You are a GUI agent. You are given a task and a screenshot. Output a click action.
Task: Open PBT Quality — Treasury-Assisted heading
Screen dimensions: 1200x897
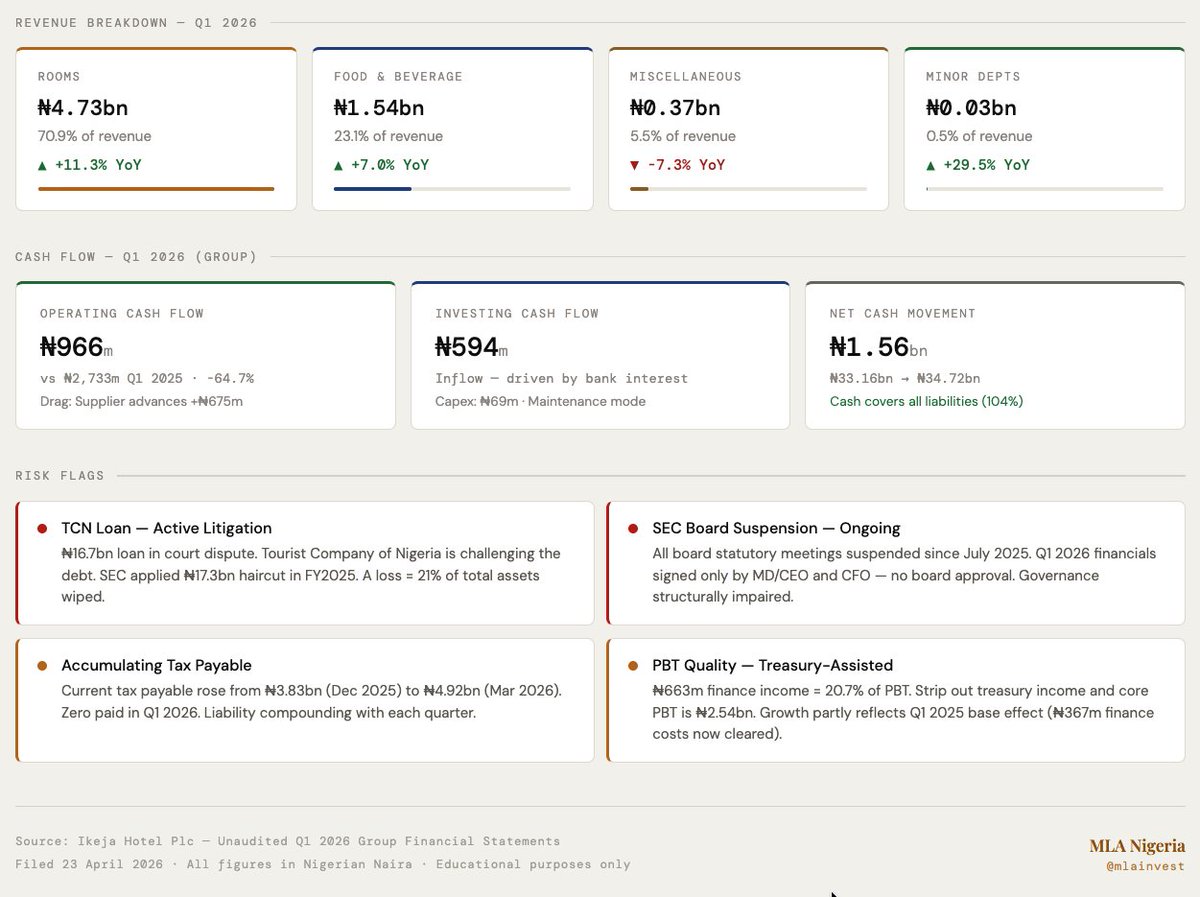tap(772, 665)
